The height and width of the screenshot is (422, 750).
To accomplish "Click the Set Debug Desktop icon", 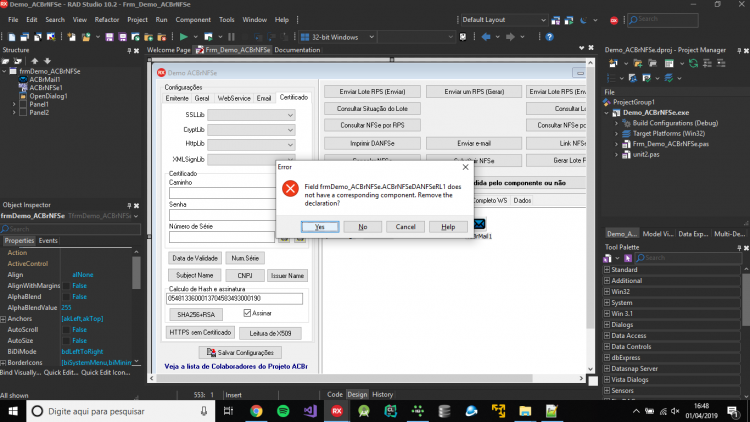I will tap(569, 20).
